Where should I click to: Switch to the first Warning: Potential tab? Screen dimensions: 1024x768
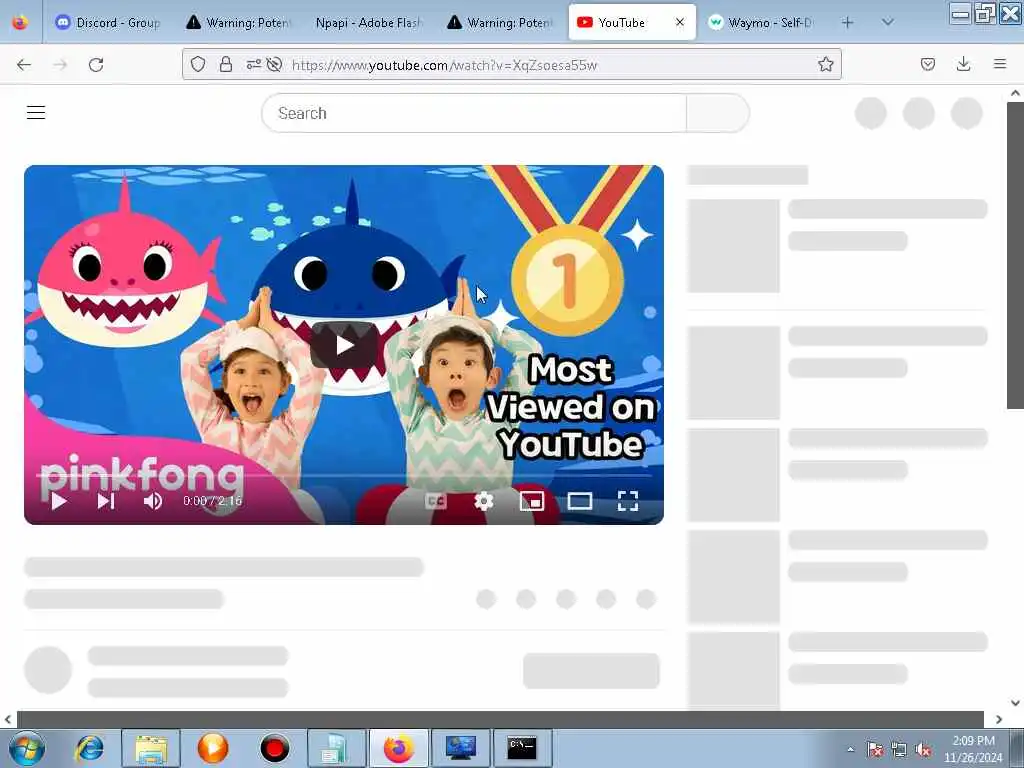pyautogui.click(x=239, y=23)
